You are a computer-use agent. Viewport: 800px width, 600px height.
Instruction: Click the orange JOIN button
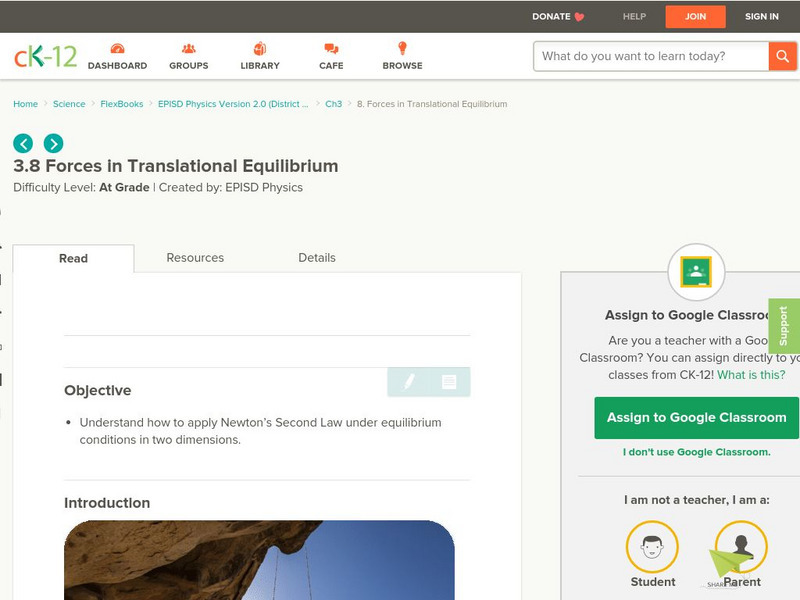tap(695, 17)
